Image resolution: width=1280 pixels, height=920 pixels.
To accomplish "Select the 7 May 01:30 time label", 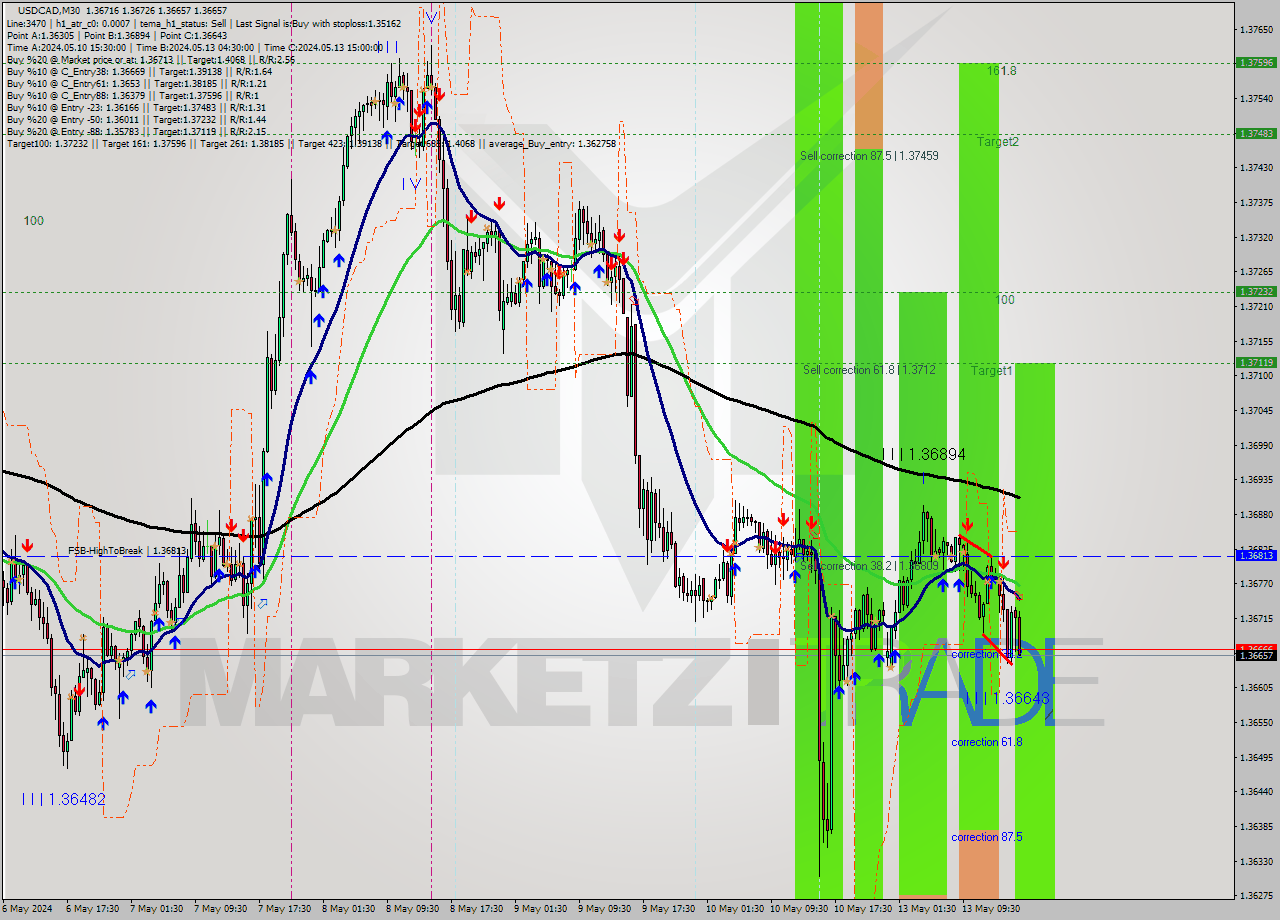I will click(157, 909).
